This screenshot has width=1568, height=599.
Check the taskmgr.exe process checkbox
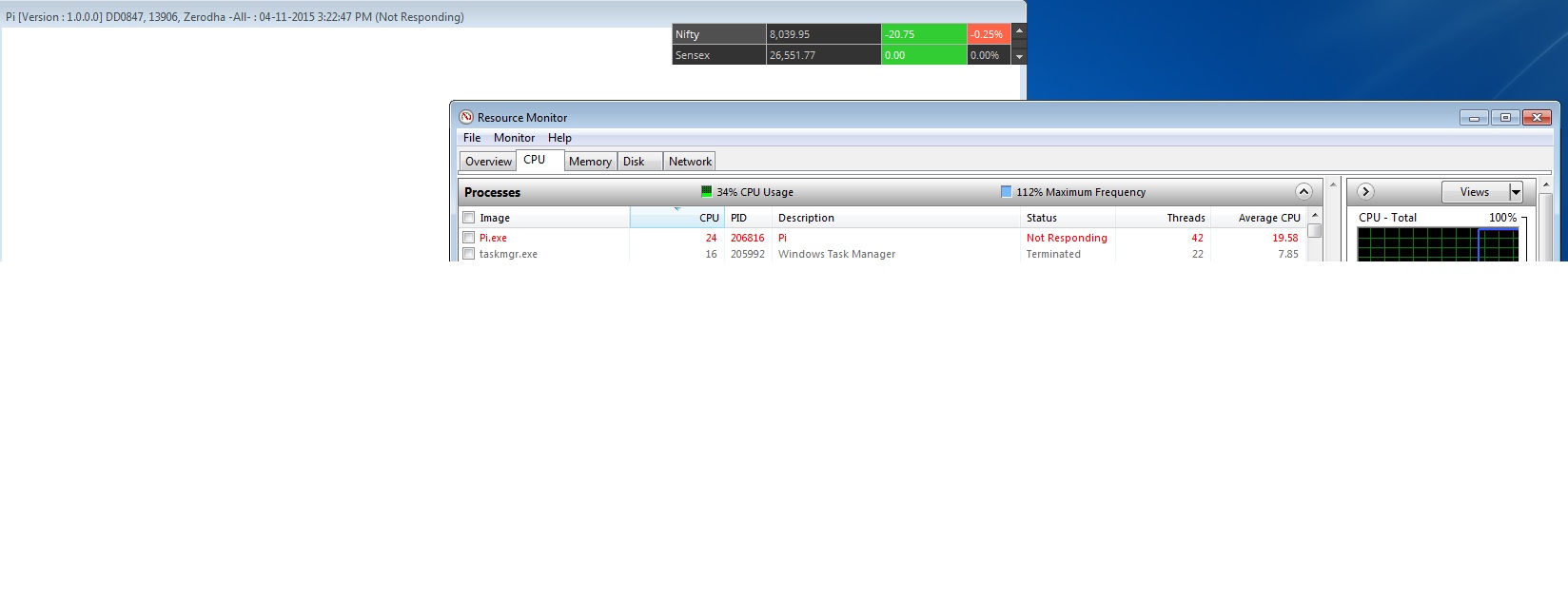pos(468,254)
